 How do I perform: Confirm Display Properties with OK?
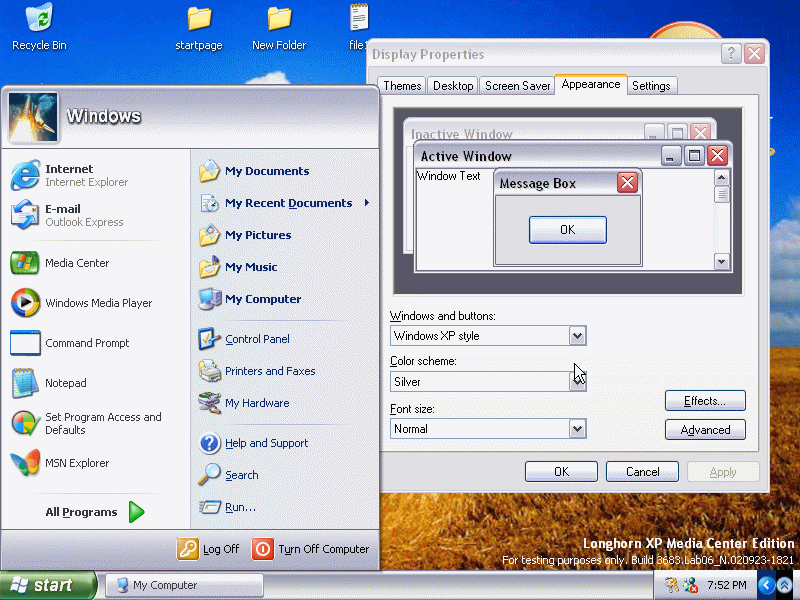(561, 472)
